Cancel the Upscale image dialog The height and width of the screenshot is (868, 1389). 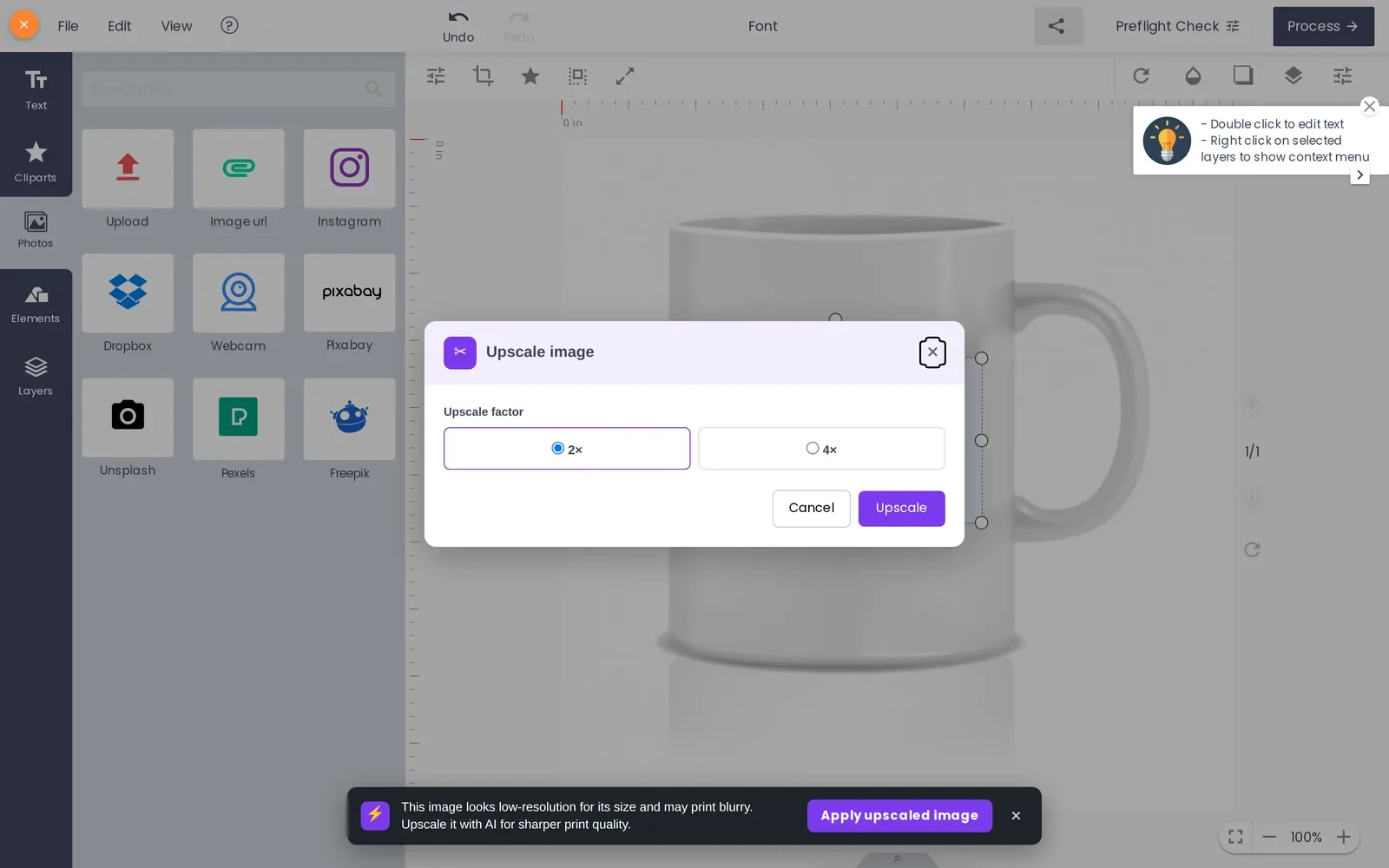(x=811, y=508)
